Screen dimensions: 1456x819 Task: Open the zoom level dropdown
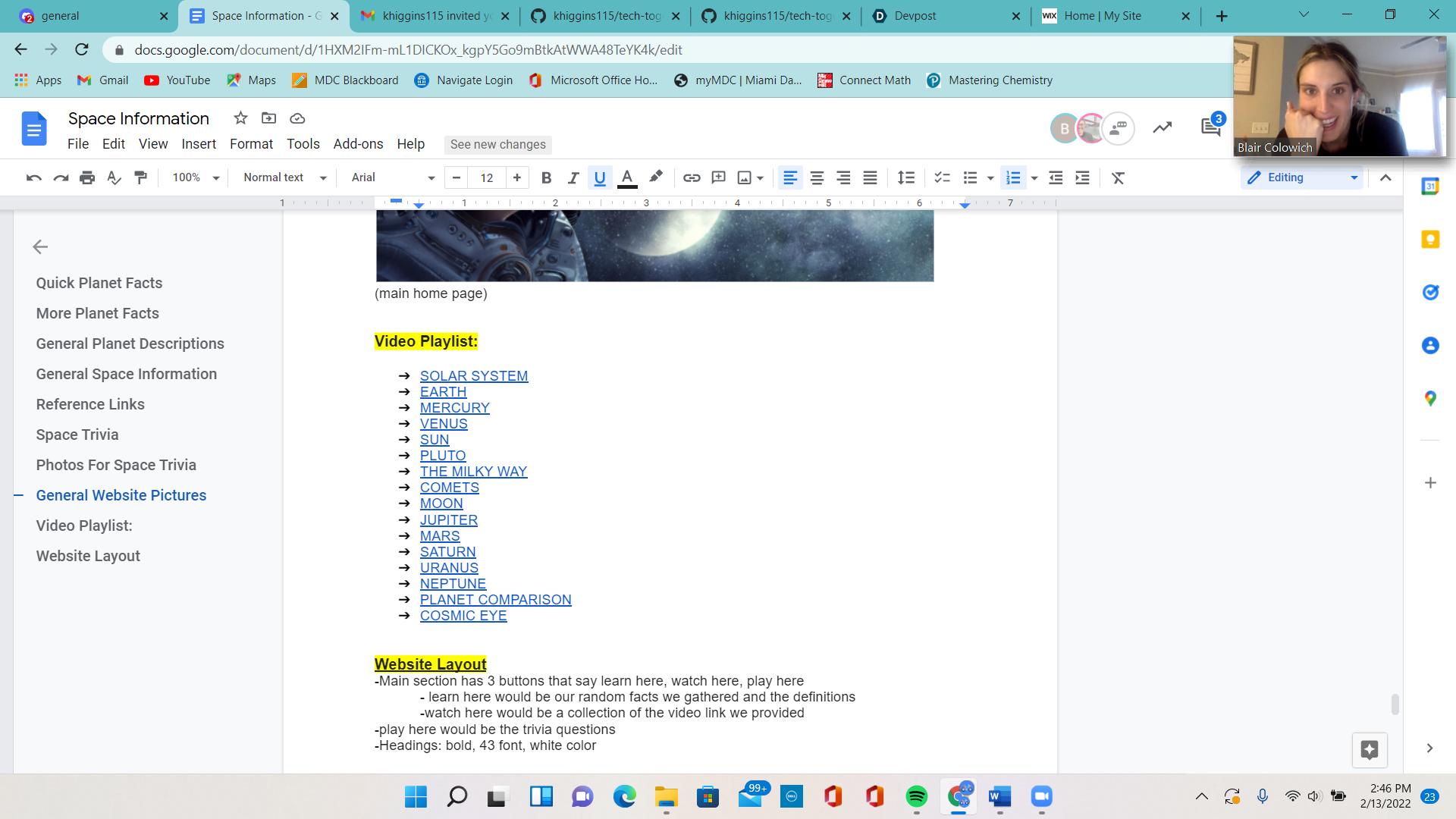[x=196, y=177]
